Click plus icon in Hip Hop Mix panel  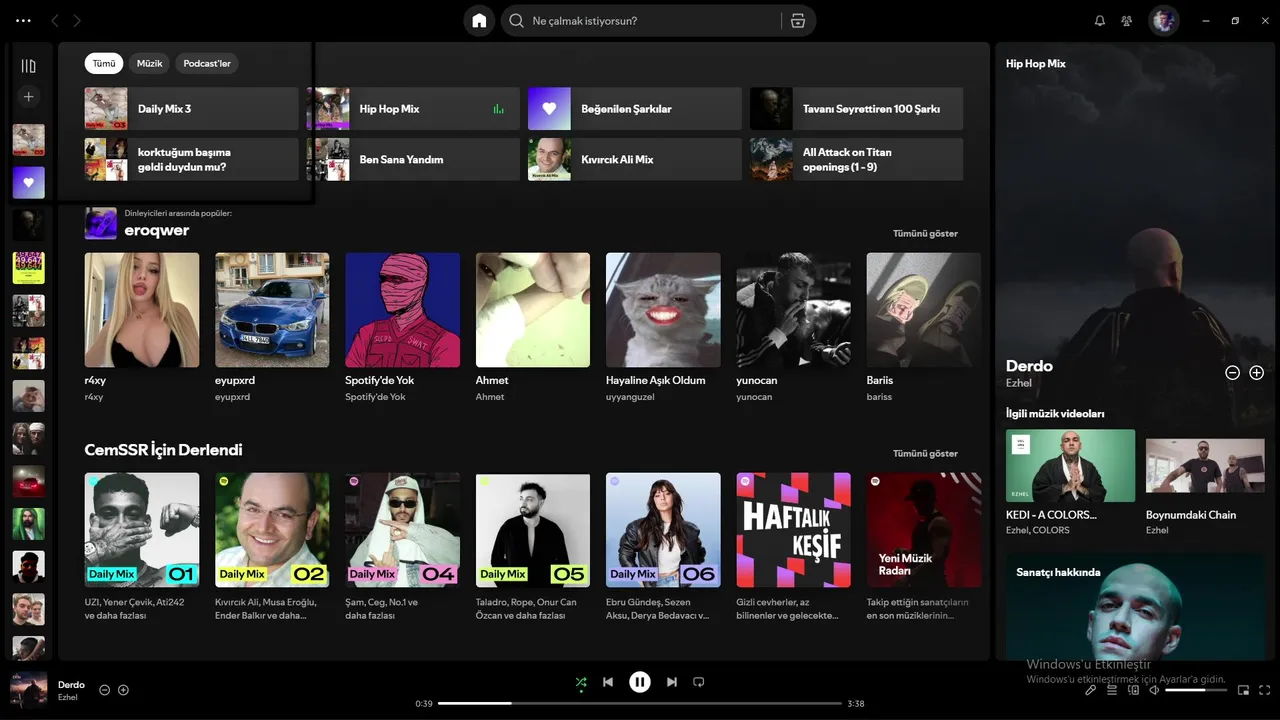(x=1257, y=373)
